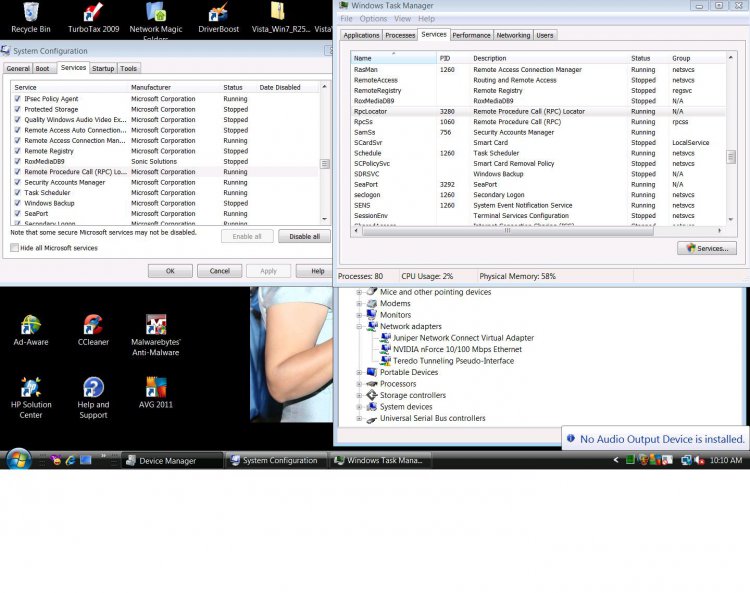Switch to the Boot tab in System Configuration
This screenshot has width=750, height=593.
[42, 68]
